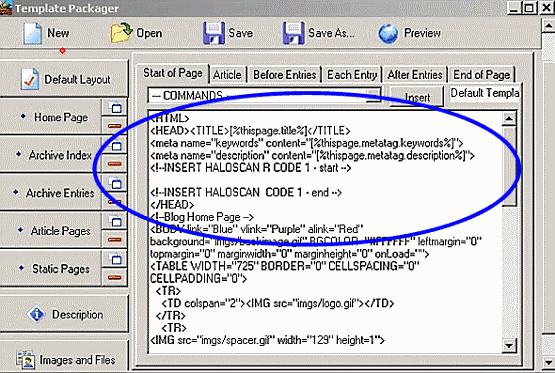This screenshot has width=555, height=373.
Task: Click the copy icon beside Archive Index
Action: [x=115, y=145]
